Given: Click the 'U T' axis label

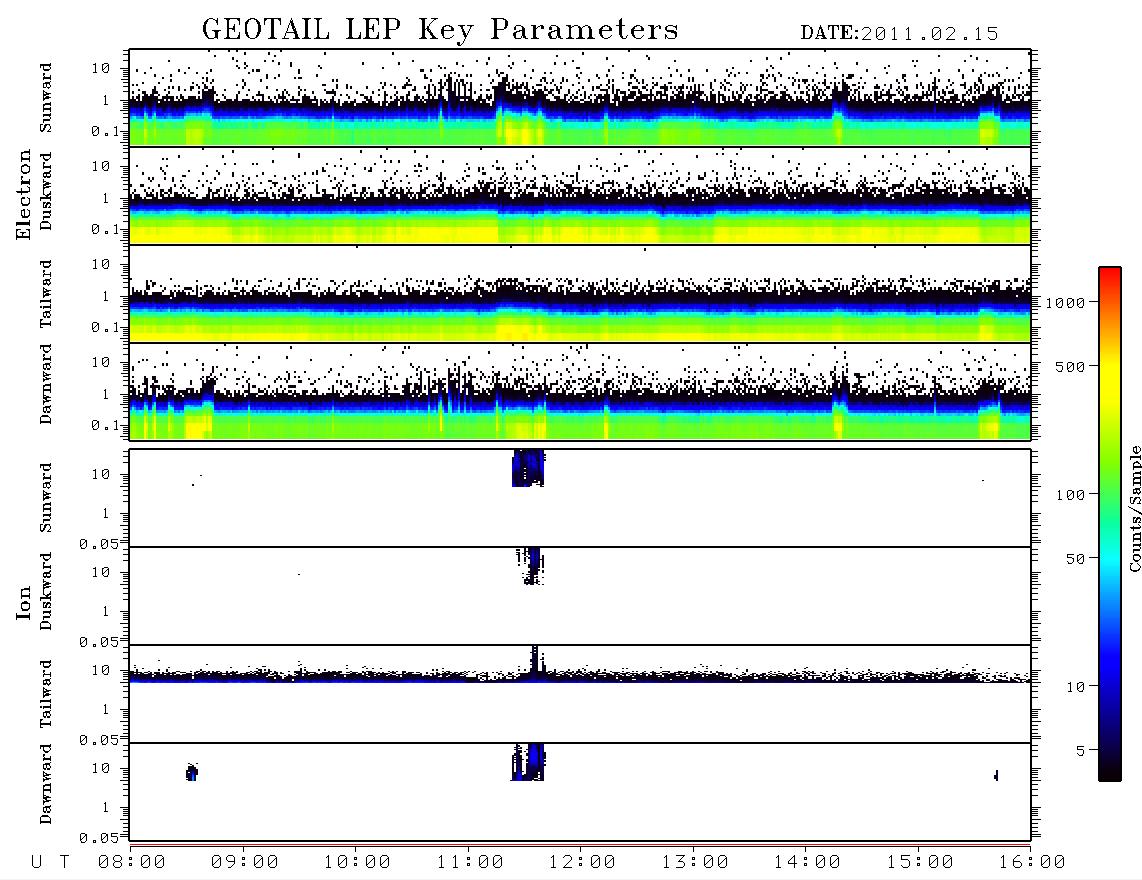Looking at the screenshot, I should pyautogui.click(x=50, y=863).
